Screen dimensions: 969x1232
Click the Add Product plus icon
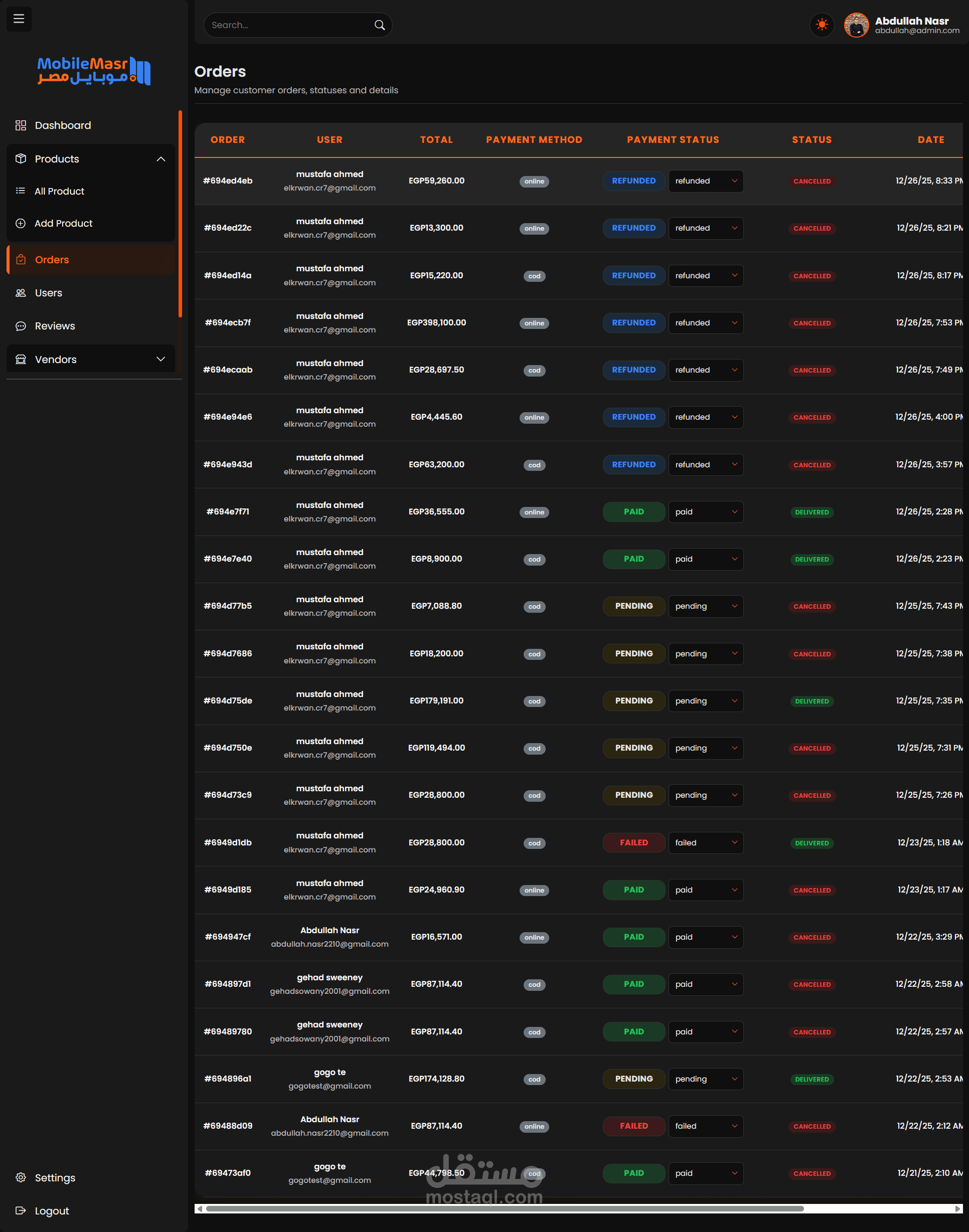tap(21, 224)
